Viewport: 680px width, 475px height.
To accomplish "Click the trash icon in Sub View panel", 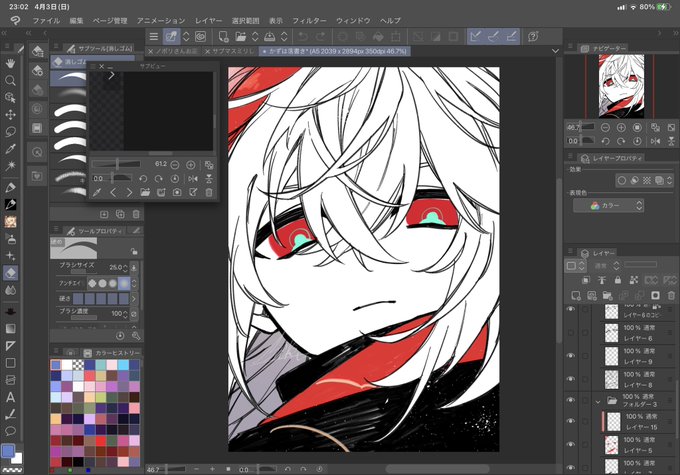I will [x=209, y=192].
